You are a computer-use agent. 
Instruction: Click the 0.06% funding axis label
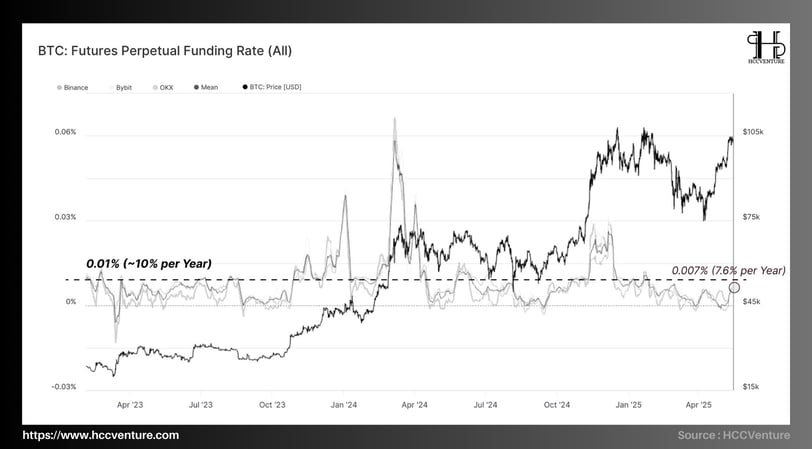[65, 132]
